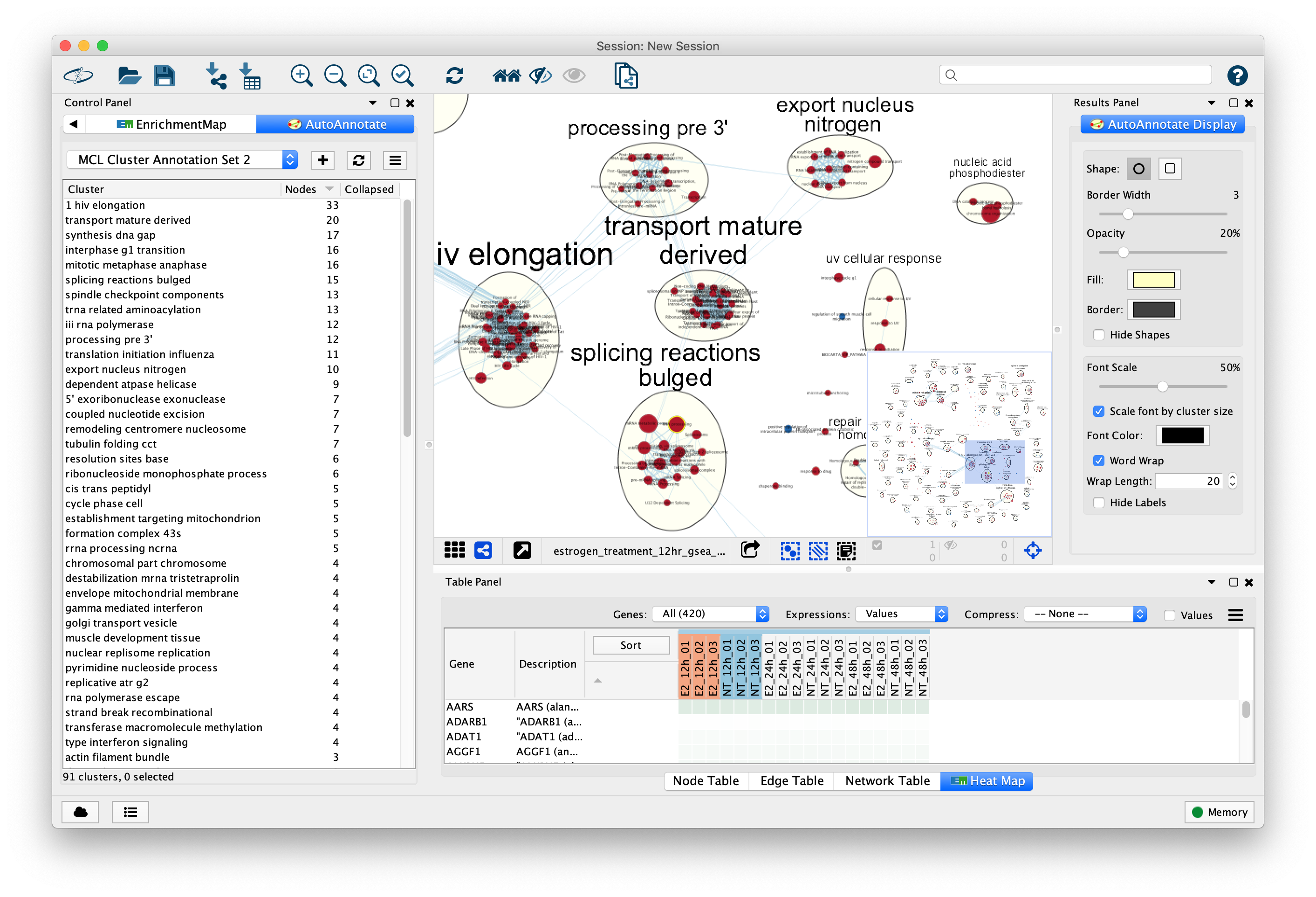Click the Memory status button
The image size is (1316, 897).
(1219, 812)
